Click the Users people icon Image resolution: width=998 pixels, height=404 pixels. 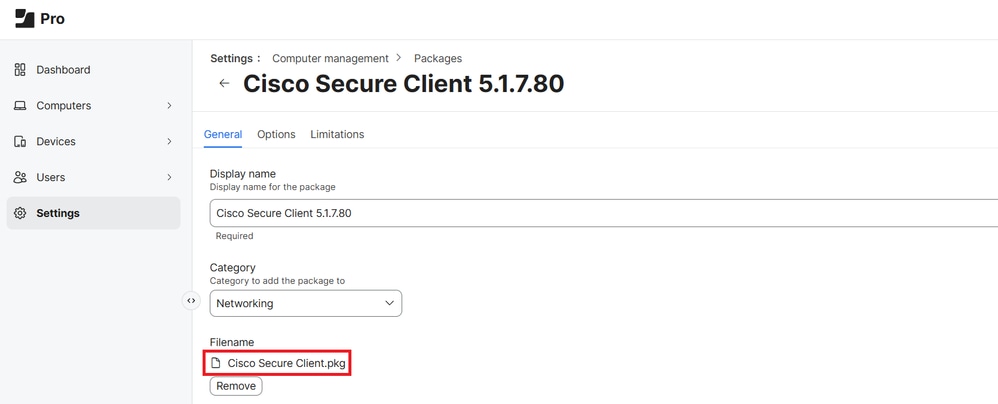(20, 178)
